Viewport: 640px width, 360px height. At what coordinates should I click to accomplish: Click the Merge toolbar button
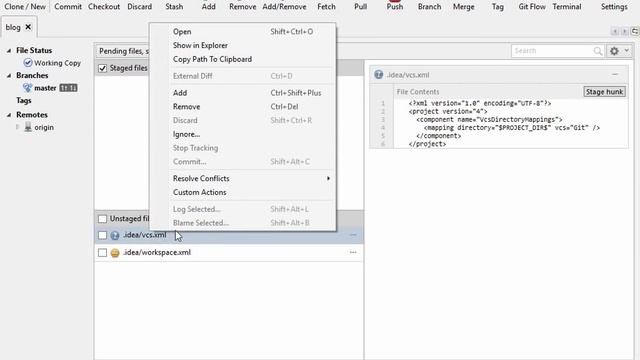tap(464, 7)
